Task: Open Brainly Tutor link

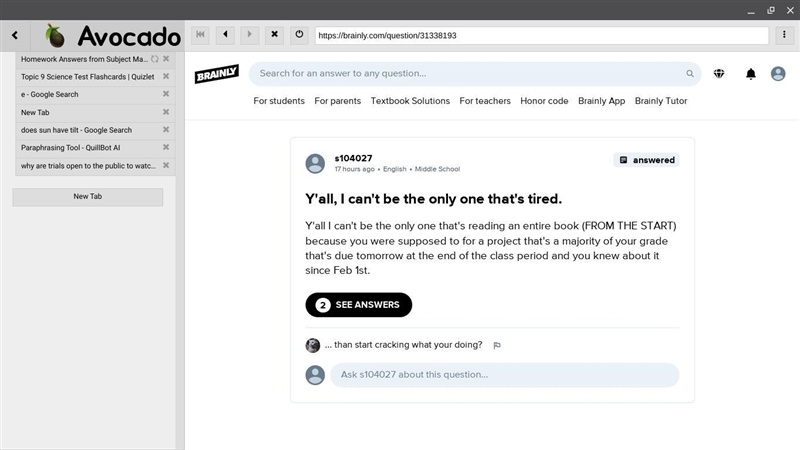Action: point(661,101)
